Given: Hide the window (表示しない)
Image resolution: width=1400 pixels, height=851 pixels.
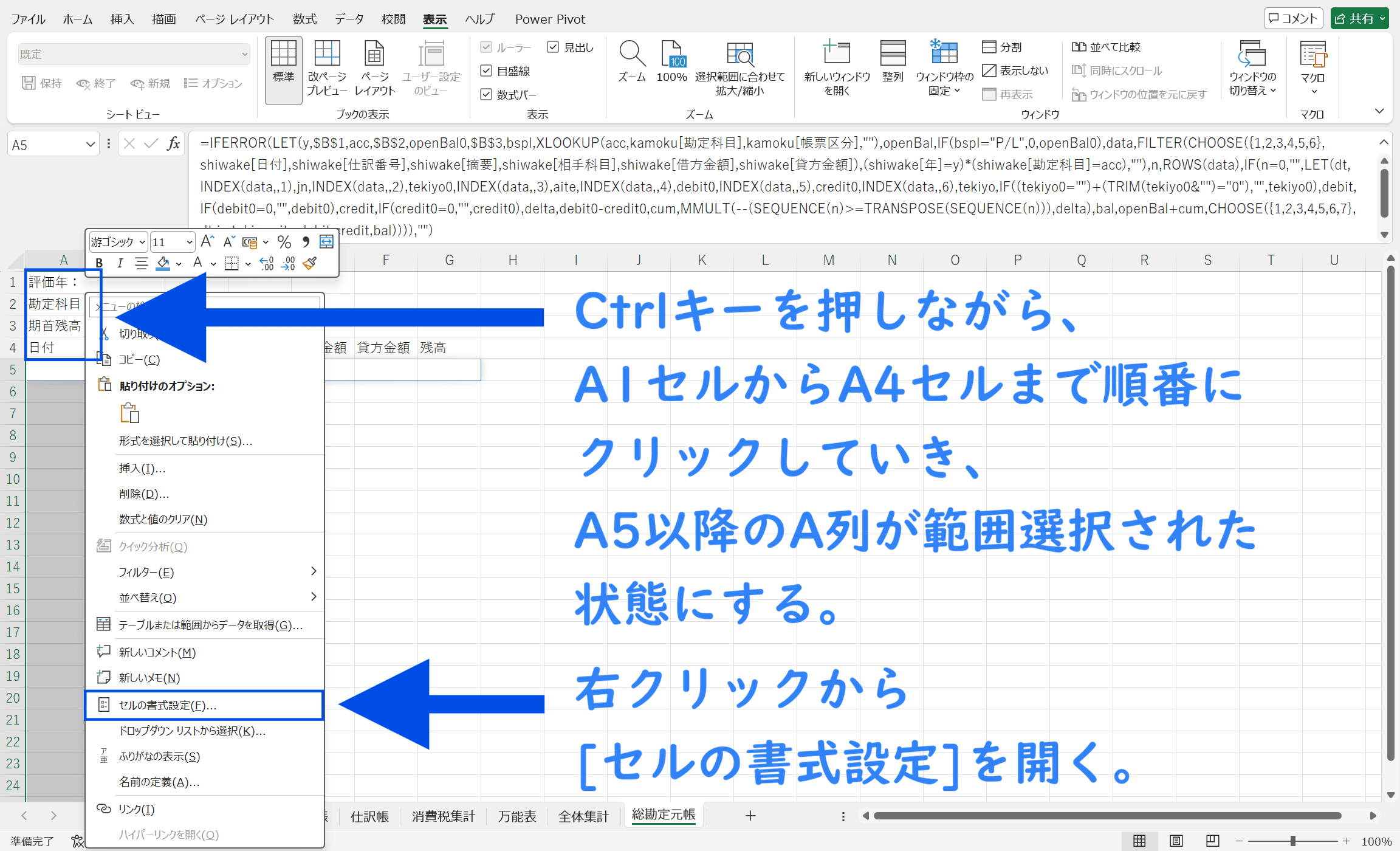Looking at the screenshot, I should pyautogui.click(x=1015, y=71).
